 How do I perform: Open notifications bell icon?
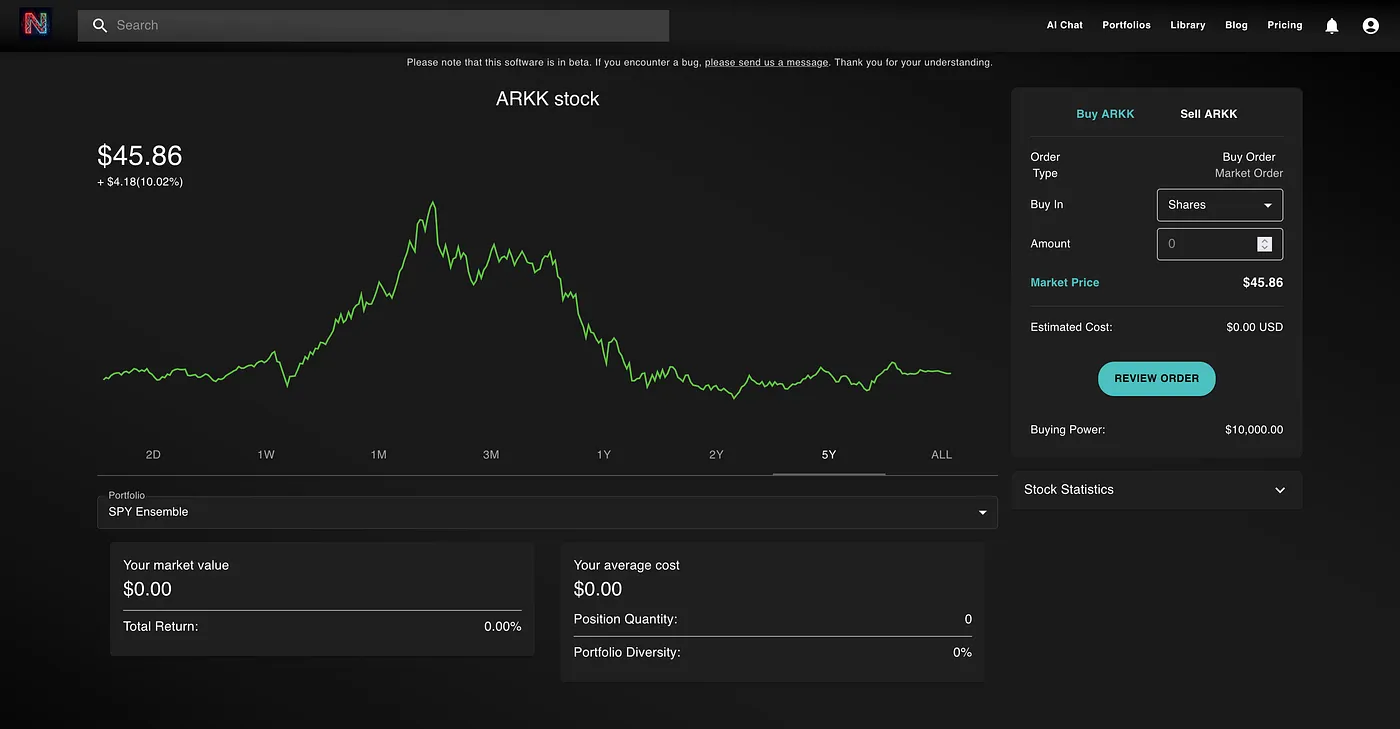(1332, 25)
